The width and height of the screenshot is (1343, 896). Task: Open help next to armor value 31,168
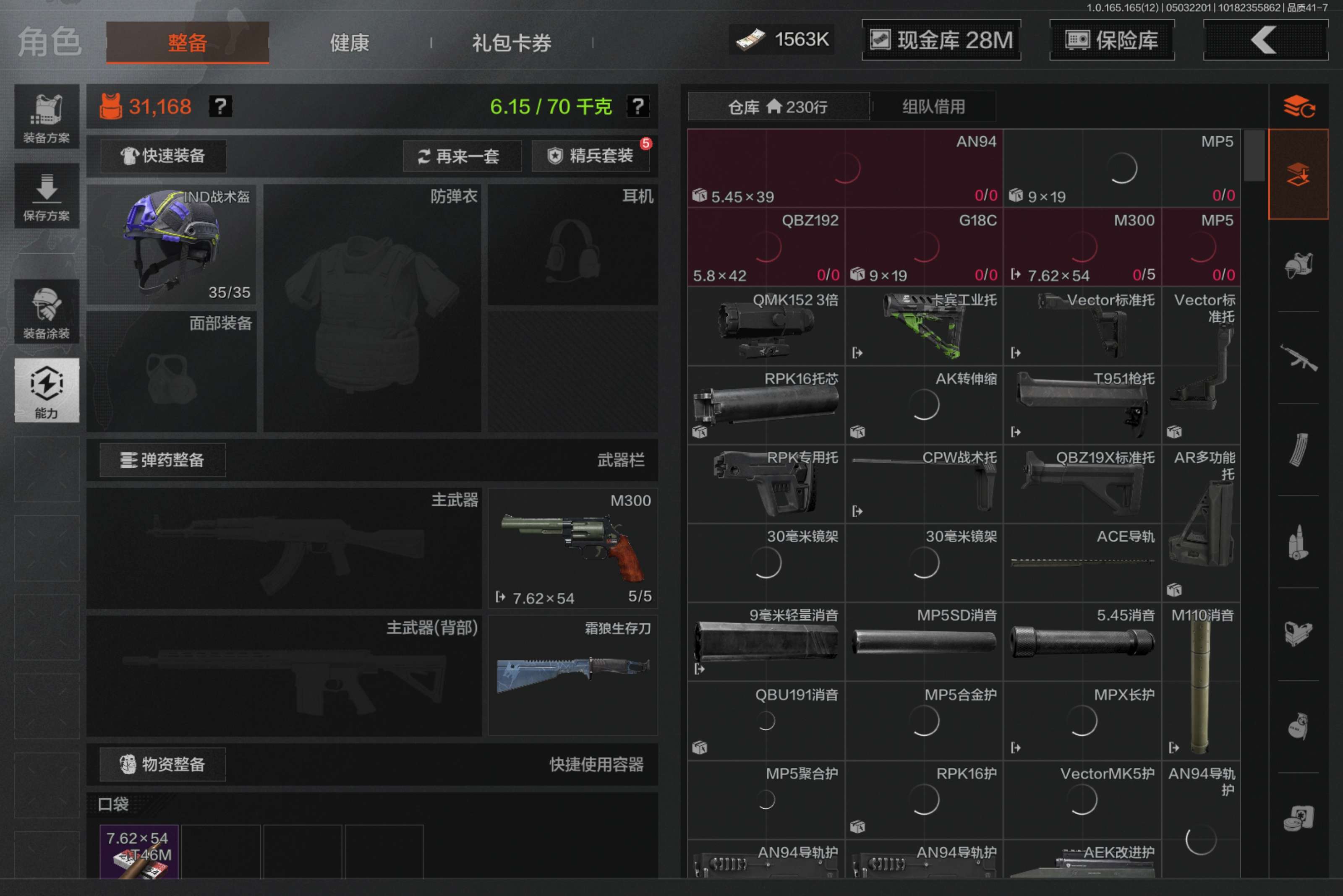220,106
